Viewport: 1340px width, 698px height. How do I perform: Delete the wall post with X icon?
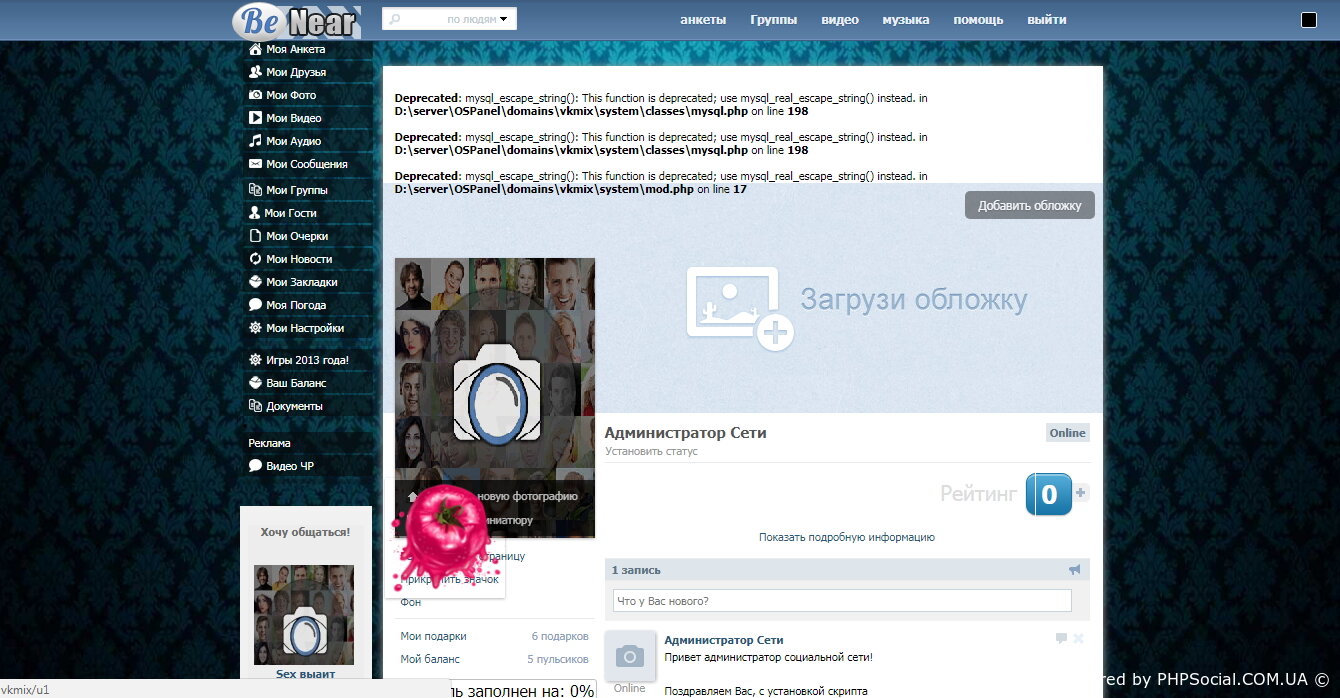(x=1078, y=638)
